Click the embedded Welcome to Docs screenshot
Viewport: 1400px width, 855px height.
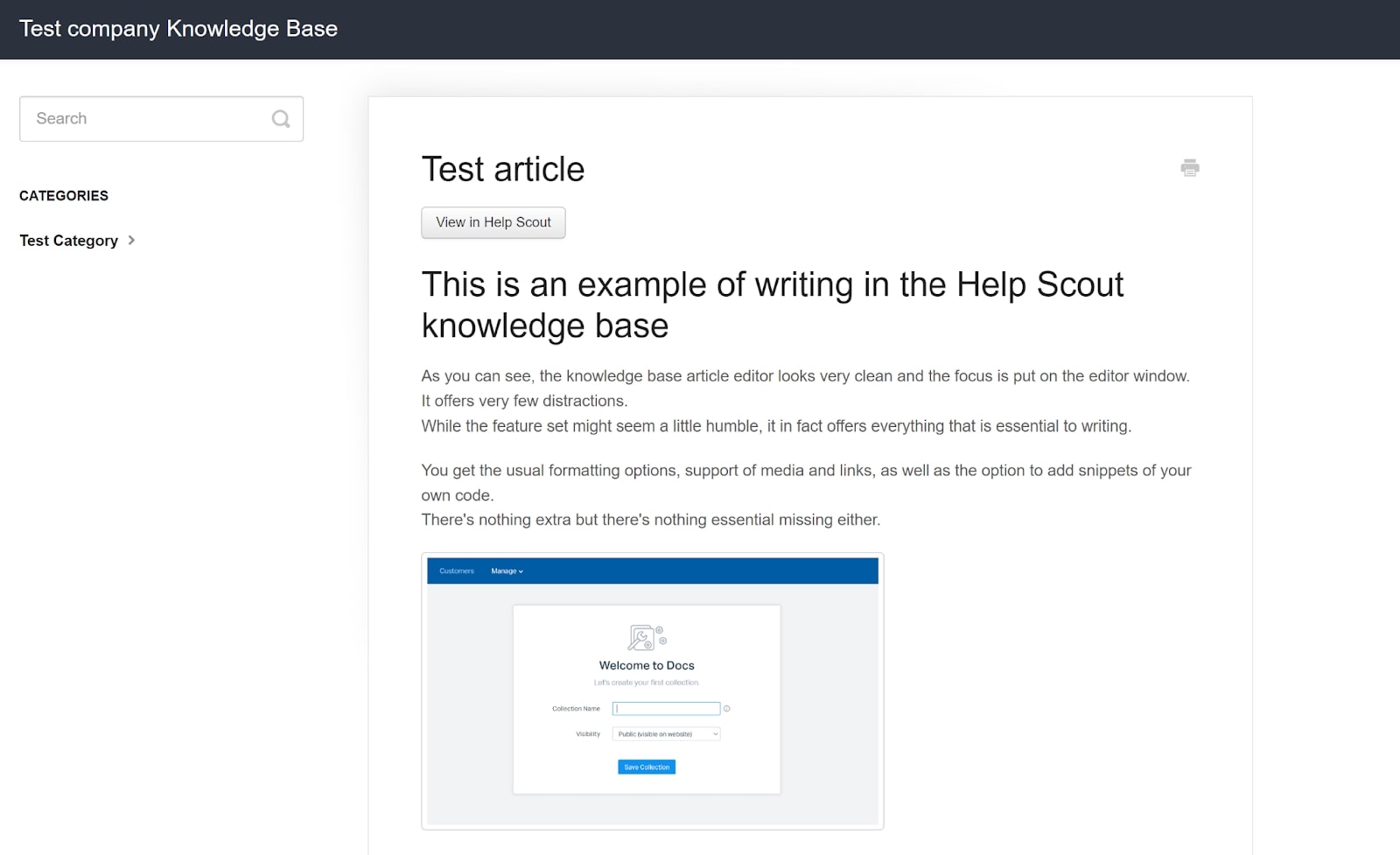(x=652, y=689)
